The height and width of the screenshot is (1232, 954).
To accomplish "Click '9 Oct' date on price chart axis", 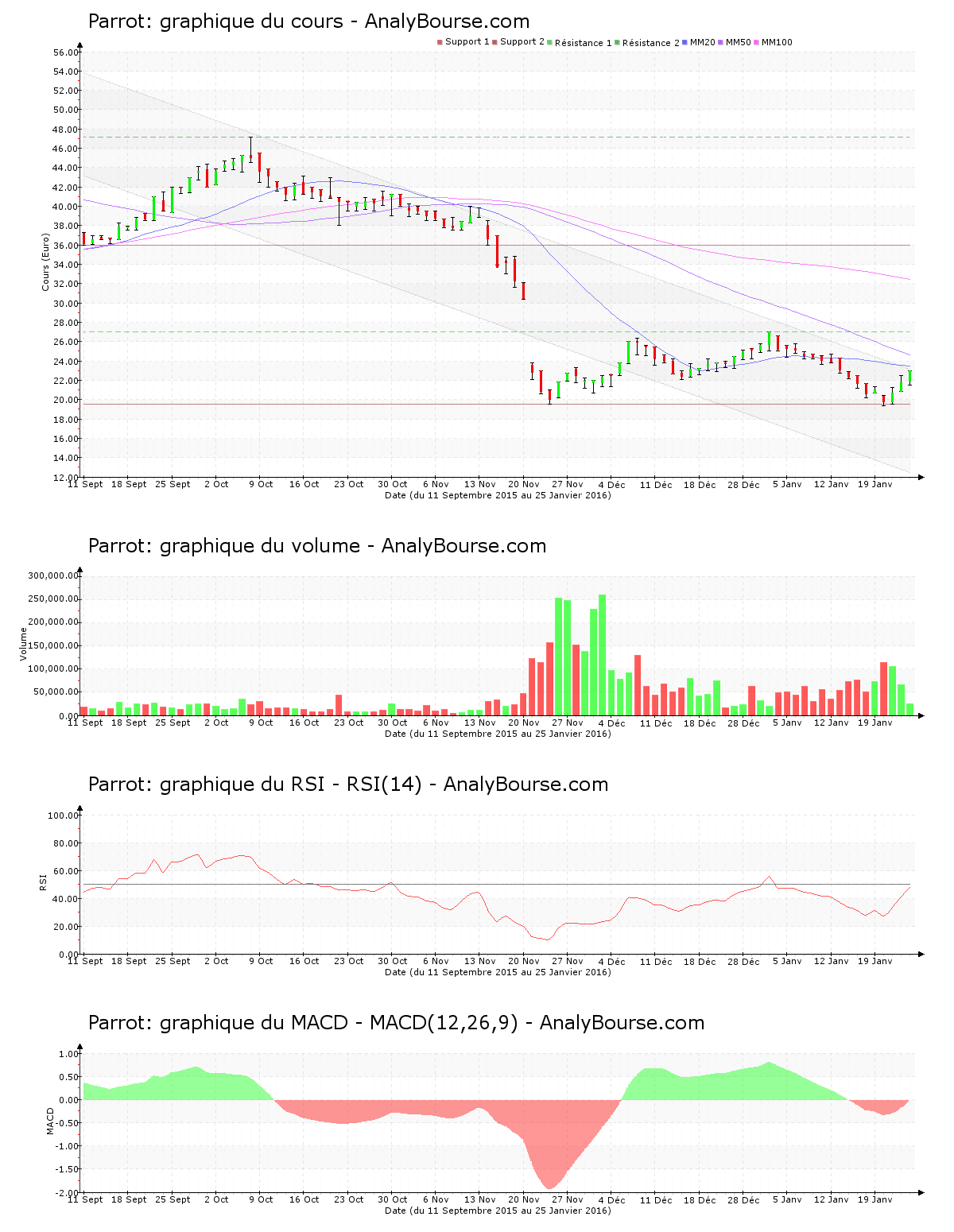I will tap(261, 484).
